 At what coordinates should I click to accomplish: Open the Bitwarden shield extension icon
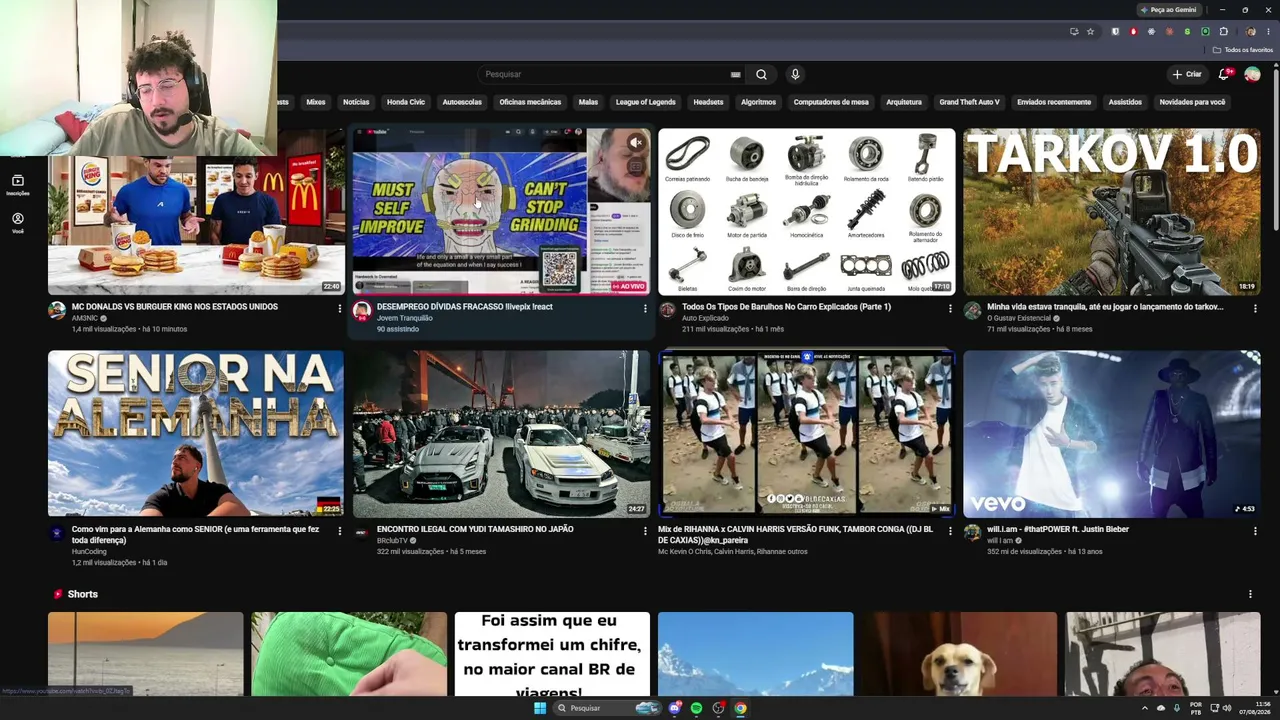coord(1115,31)
